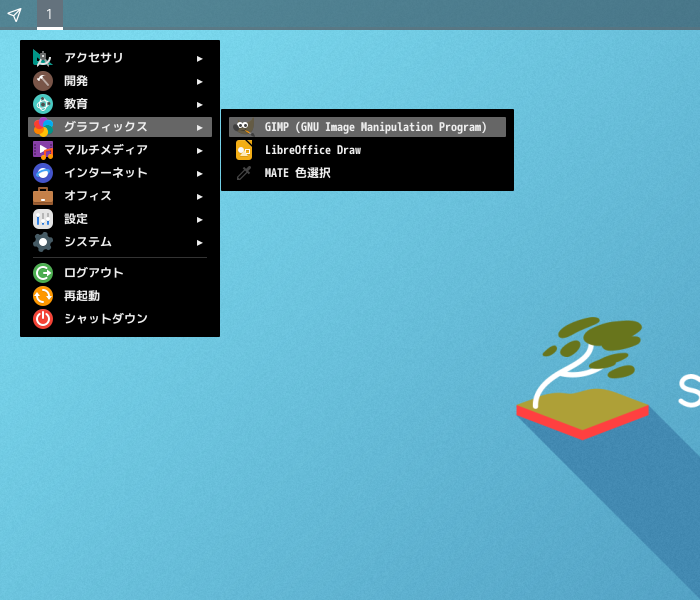The height and width of the screenshot is (600, 700).
Task: Click the hammer icon for 開発
Action: 43,81
